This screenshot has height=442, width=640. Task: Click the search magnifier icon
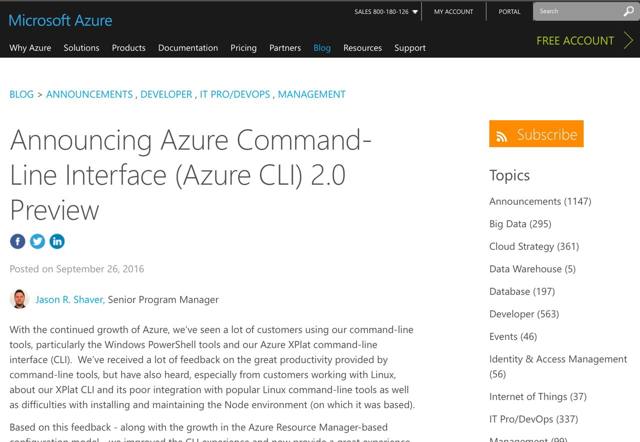pos(625,12)
